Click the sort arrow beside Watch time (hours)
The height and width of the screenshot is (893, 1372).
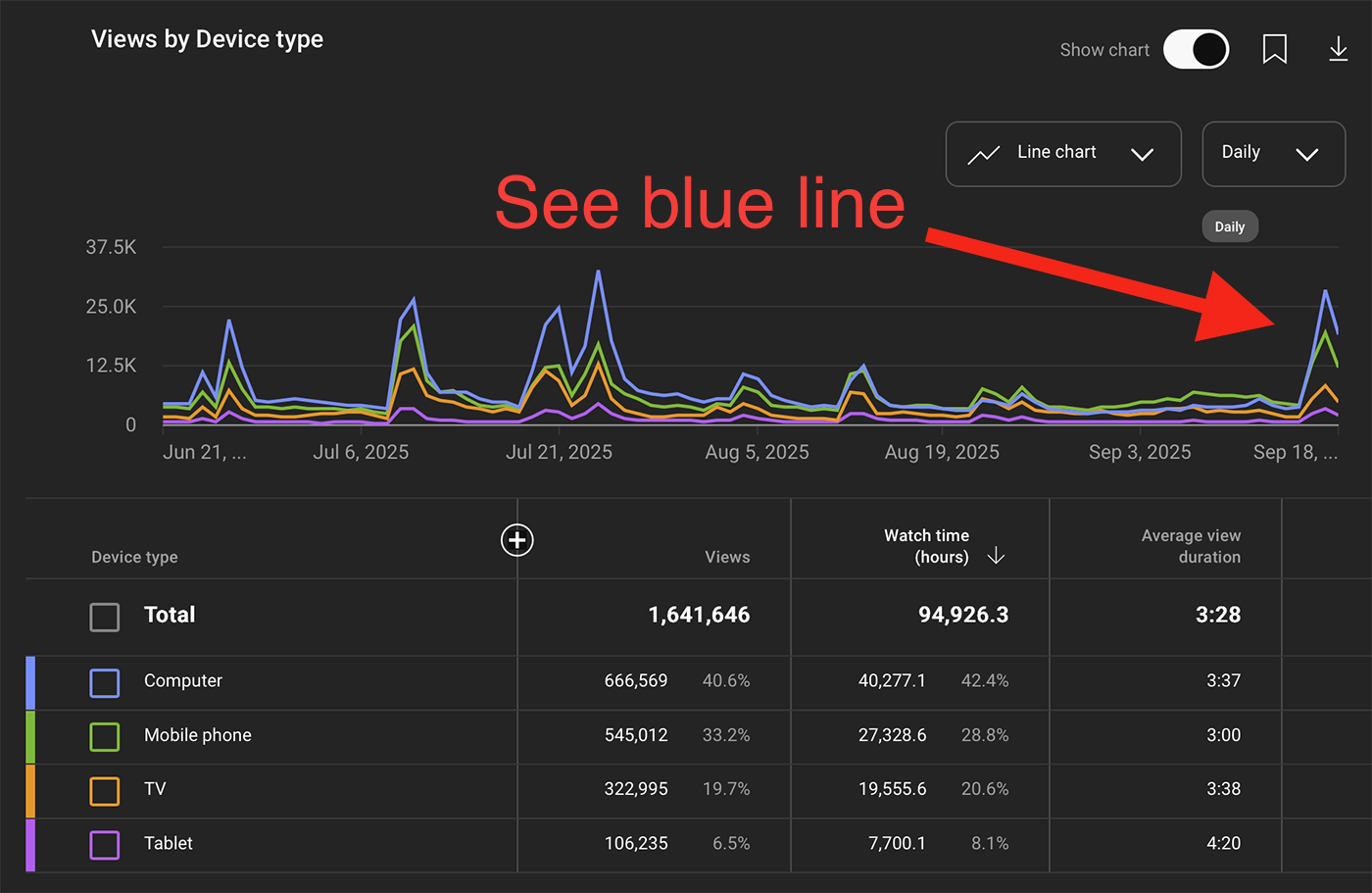pos(996,556)
